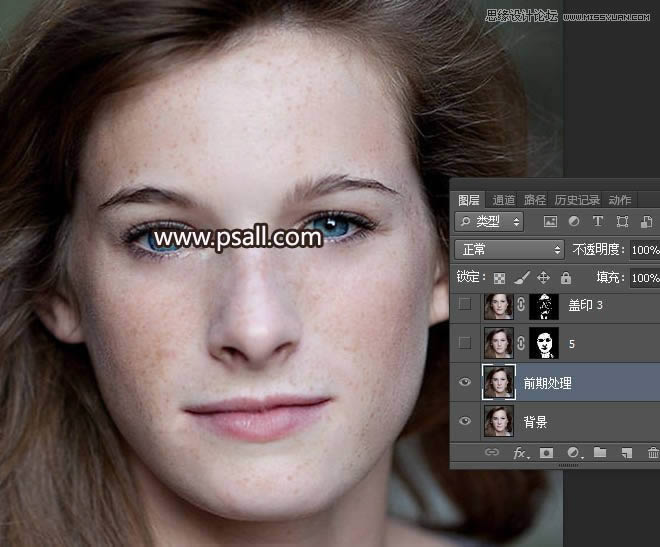Add a layer style with fx icon
The height and width of the screenshot is (547, 660).
[520, 453]
